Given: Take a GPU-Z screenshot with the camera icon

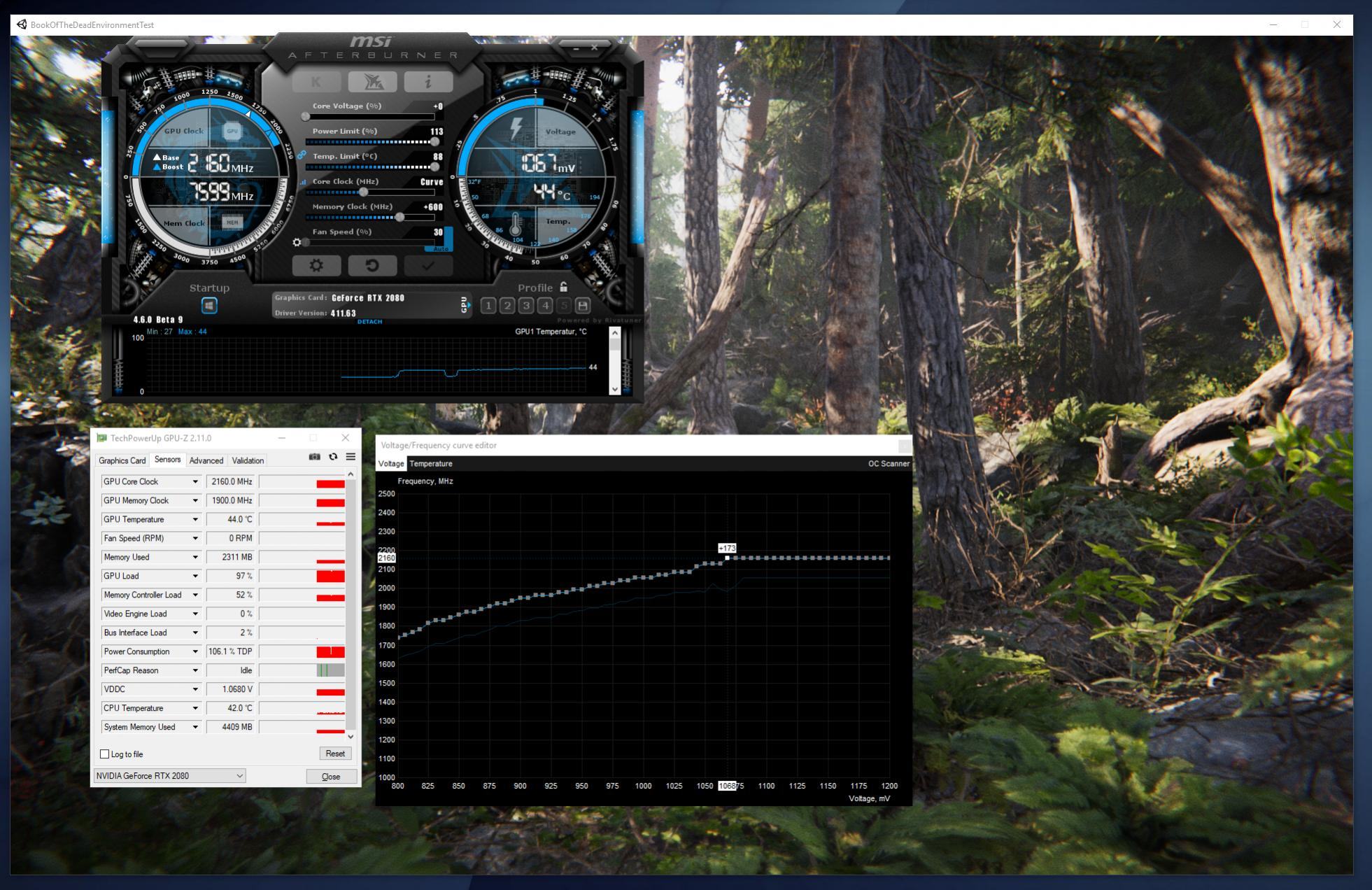Looking at the screenshot, I should 315,457.
